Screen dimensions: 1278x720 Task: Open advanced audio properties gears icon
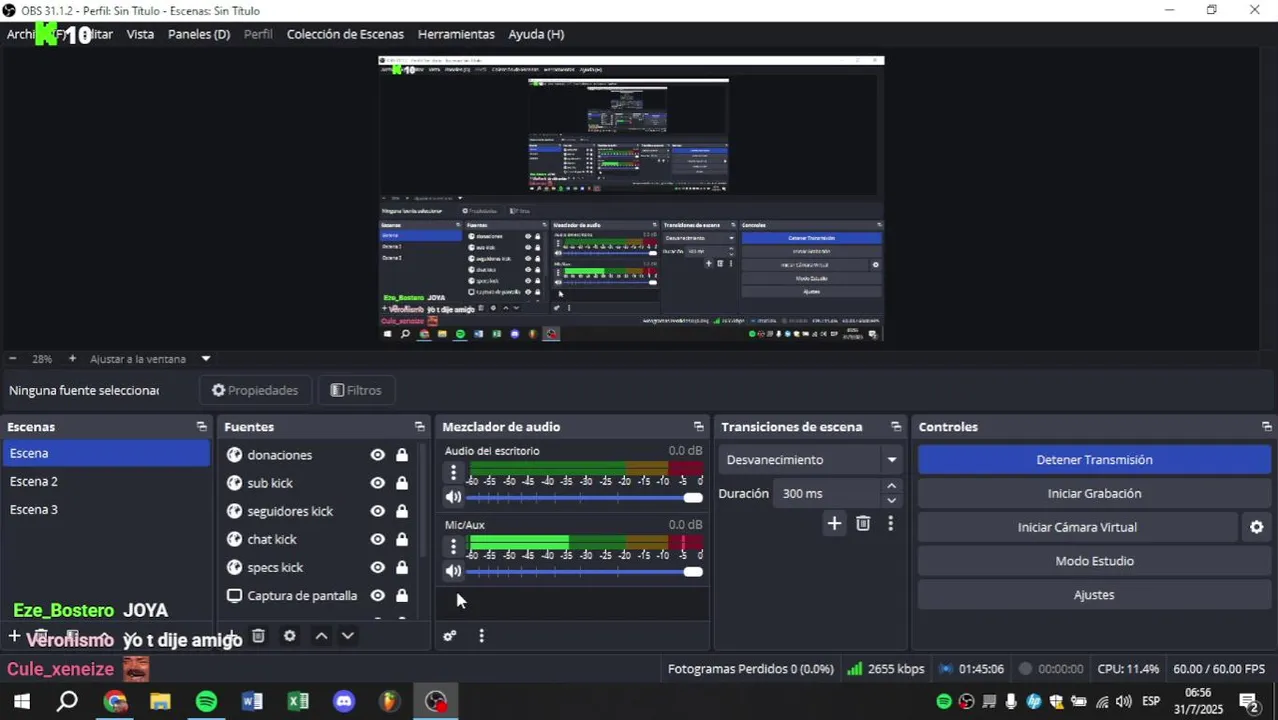[450, 636]
